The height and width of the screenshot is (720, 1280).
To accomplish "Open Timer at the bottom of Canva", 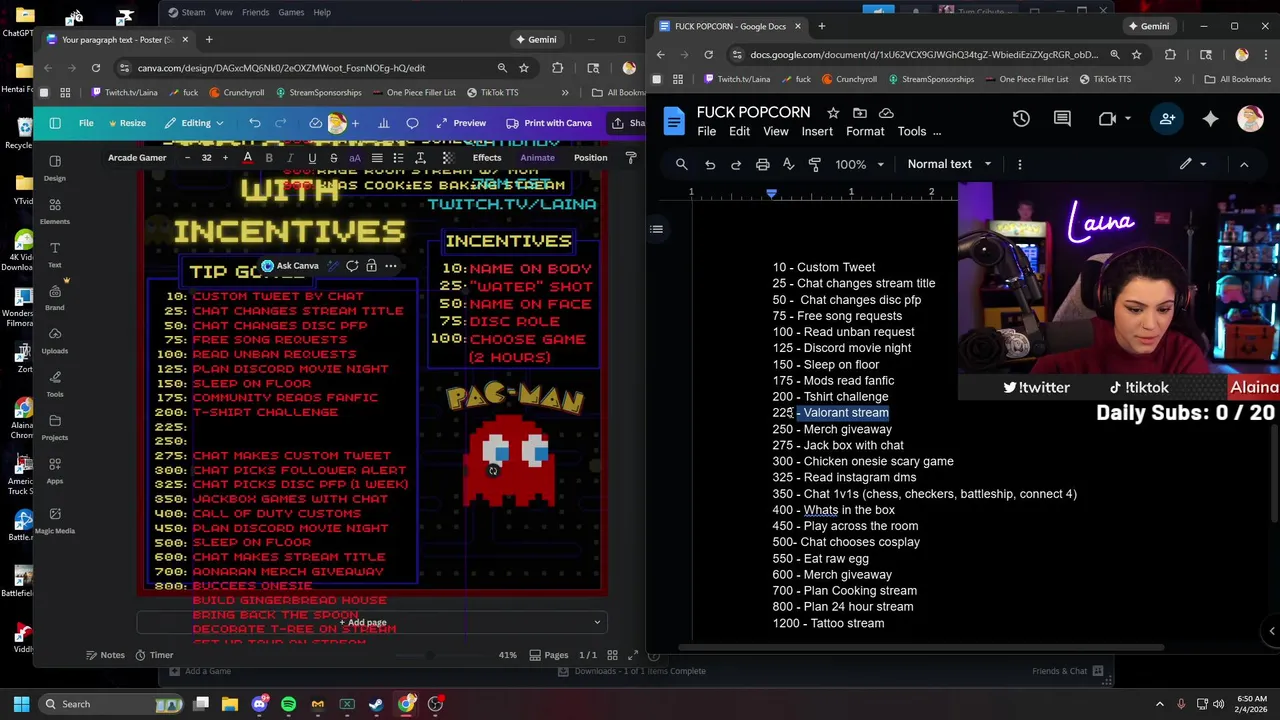I will [153, 655].
